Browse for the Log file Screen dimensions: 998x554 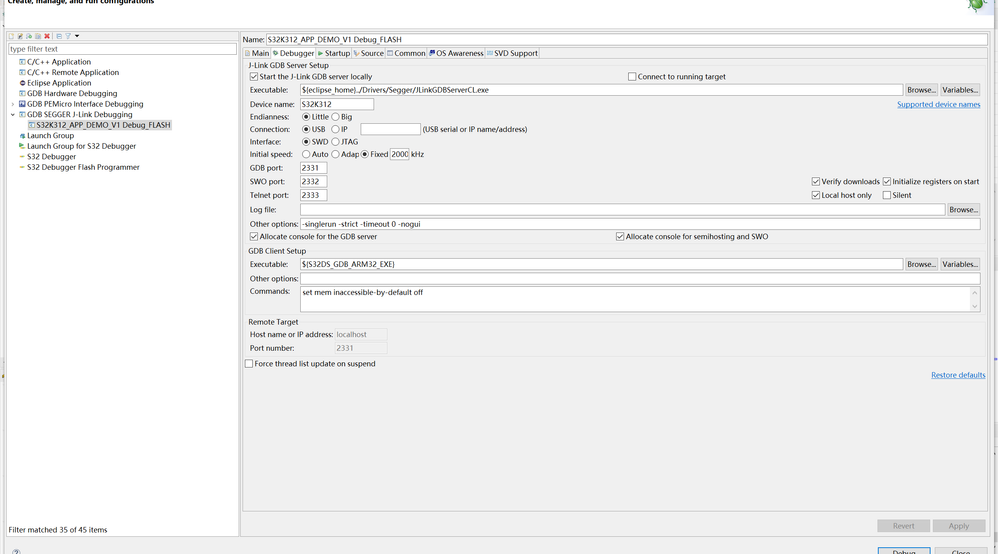pos(963,210)
